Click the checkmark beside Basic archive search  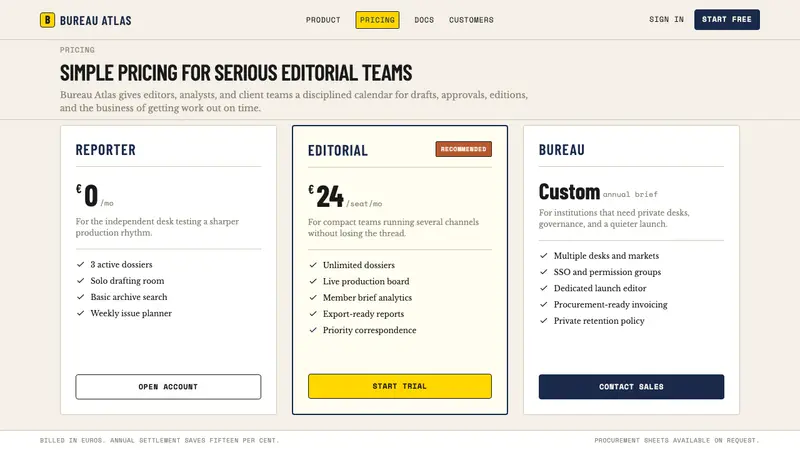pos(80,297)
